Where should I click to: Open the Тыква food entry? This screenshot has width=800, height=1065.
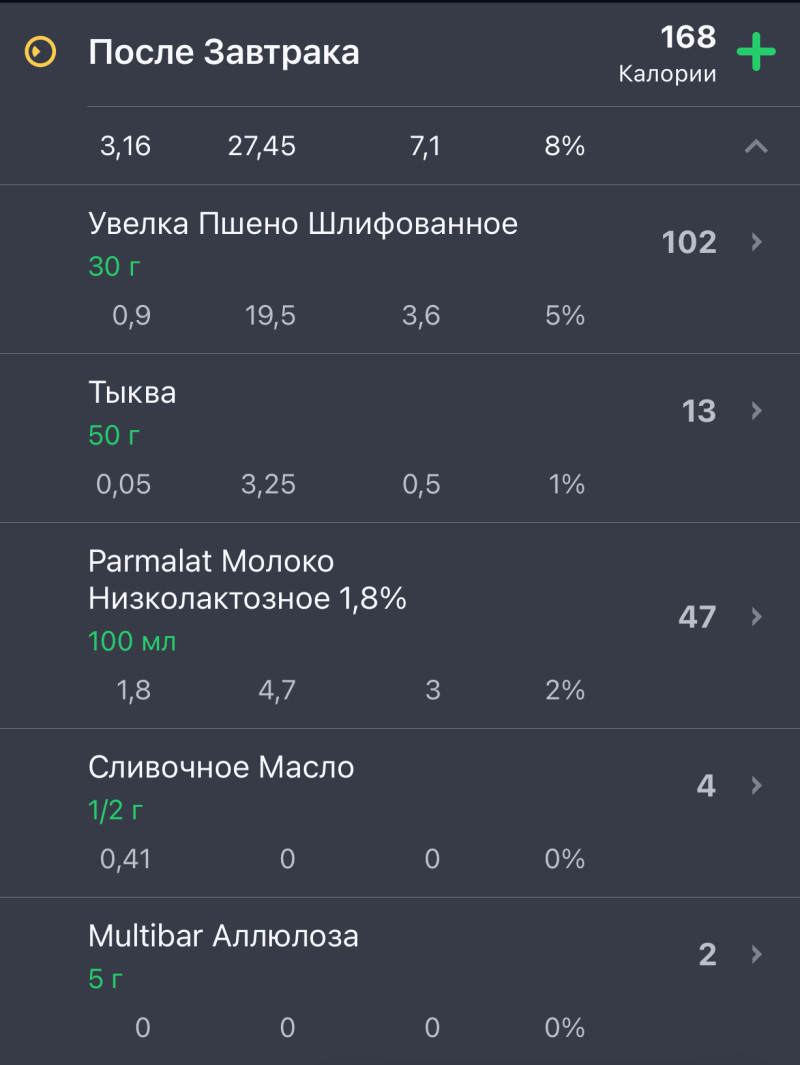tap(132, 392)
